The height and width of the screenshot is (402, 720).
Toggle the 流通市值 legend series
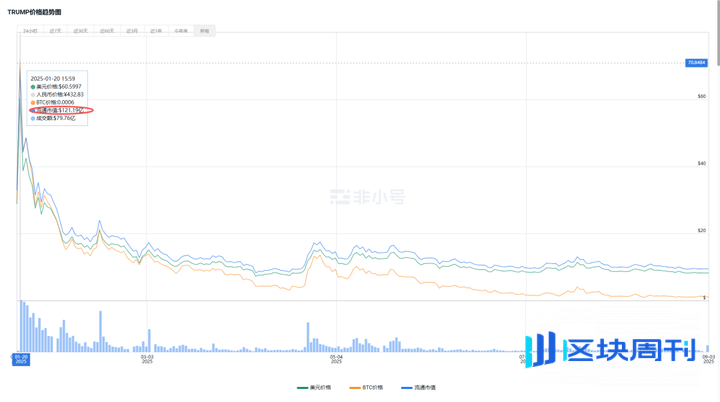click(418, 388)
